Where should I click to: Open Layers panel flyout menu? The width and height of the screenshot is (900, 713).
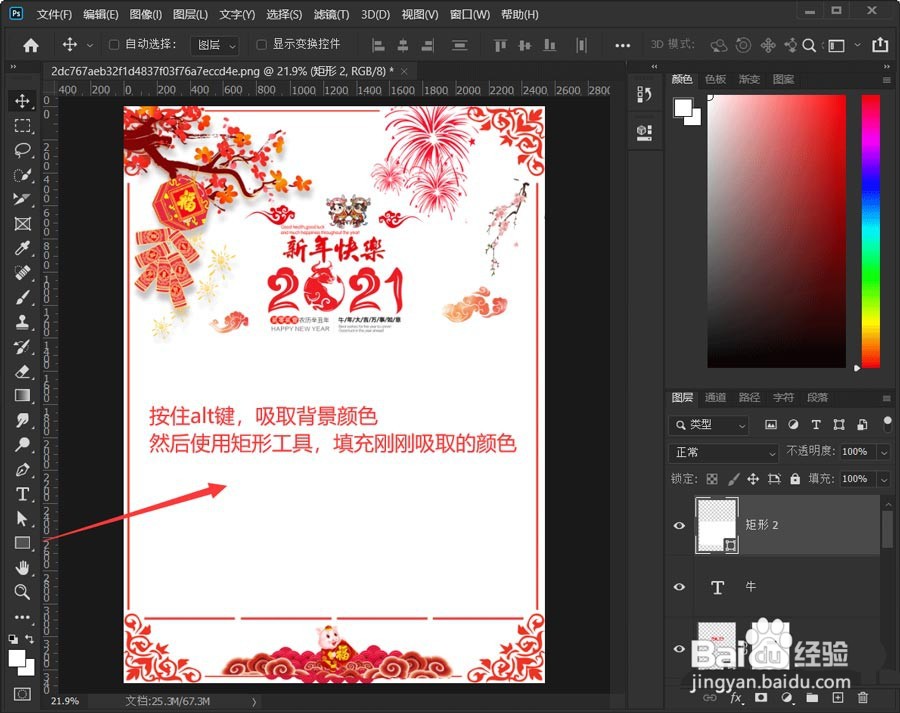tap(886, 398)
